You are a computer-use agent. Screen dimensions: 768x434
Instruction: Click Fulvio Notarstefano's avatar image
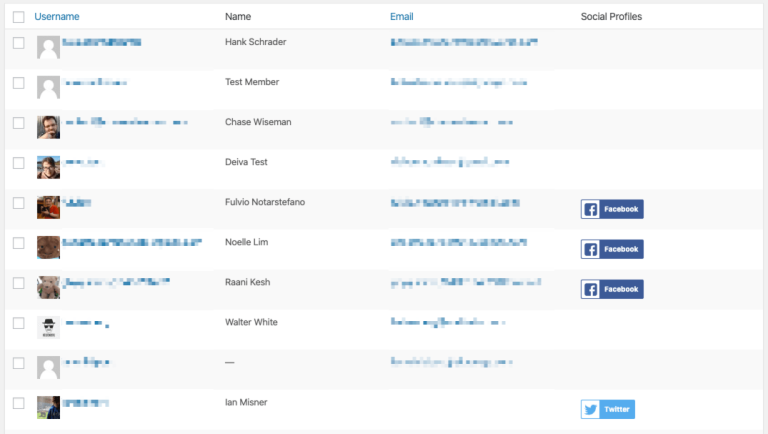[48, 208]
